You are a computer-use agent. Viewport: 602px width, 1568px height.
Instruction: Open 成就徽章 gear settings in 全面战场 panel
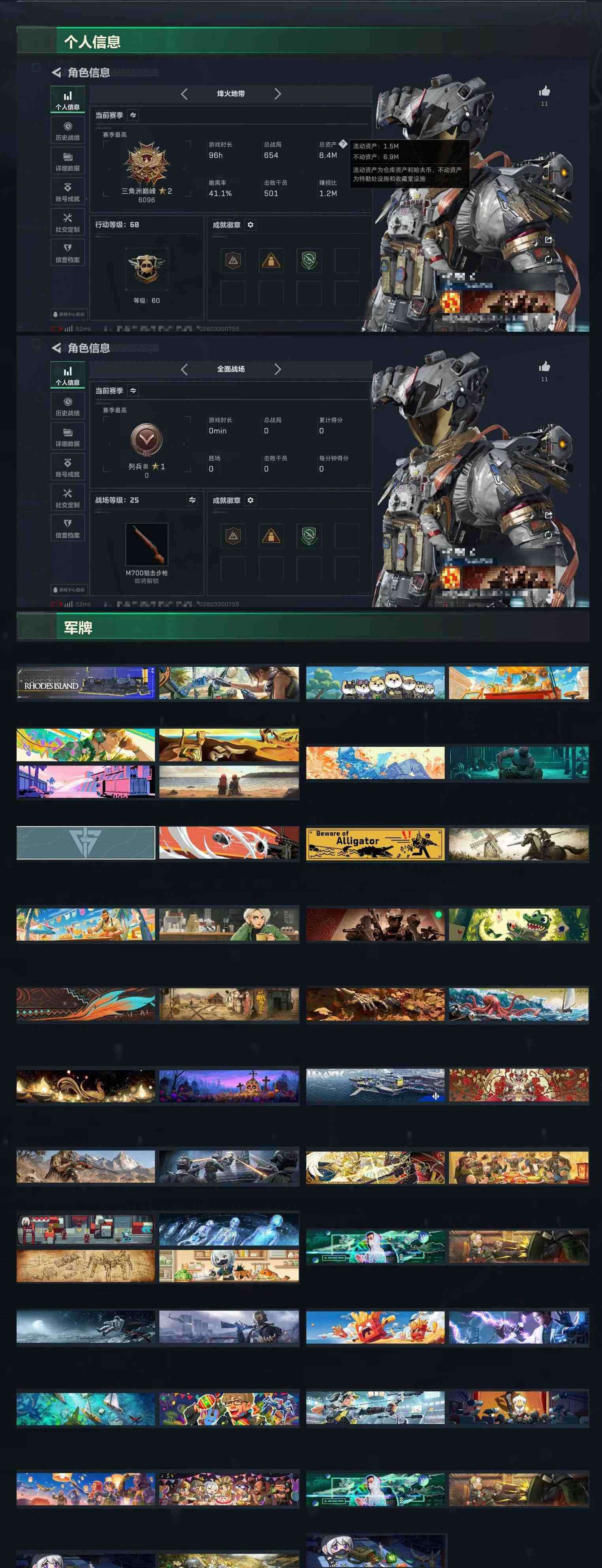(250, 500)
